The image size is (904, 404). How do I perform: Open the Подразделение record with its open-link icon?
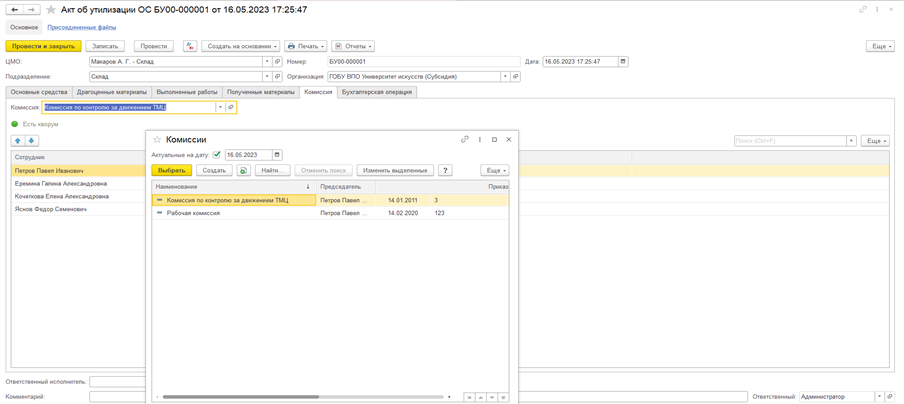tap(277, 76)
